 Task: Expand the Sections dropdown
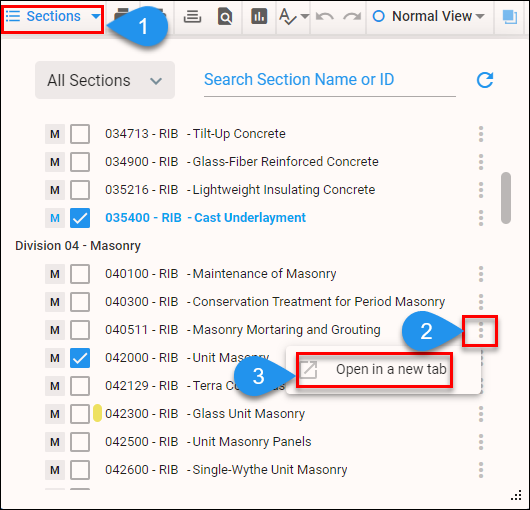(x=53, y=16)
